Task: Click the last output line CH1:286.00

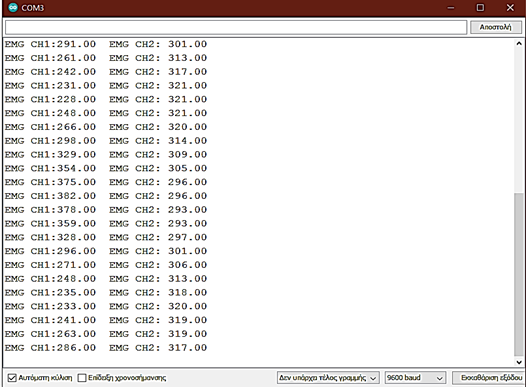Action: [x=106, y=348]
